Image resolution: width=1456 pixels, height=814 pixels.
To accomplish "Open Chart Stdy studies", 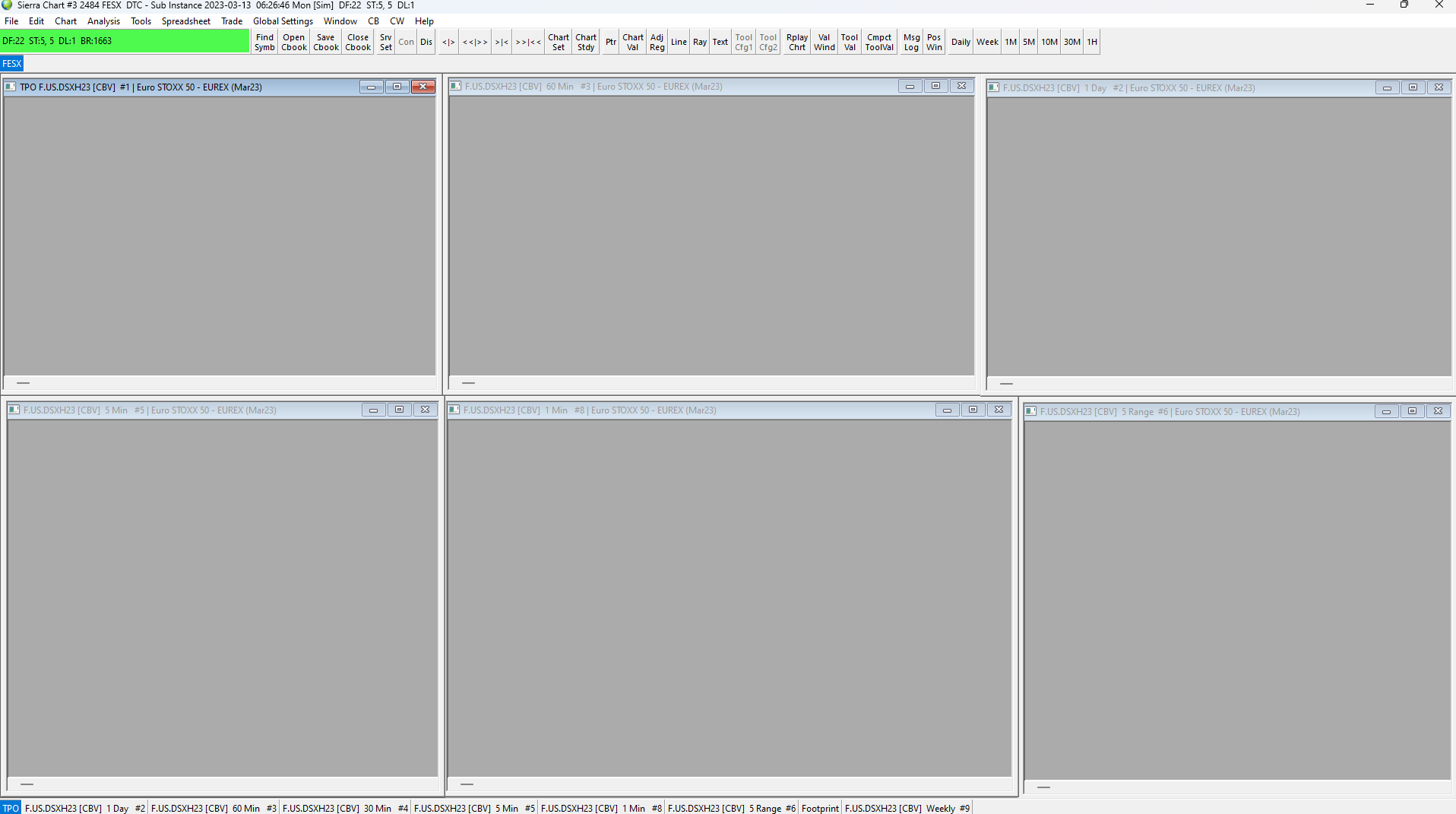I will coord(586,42).
